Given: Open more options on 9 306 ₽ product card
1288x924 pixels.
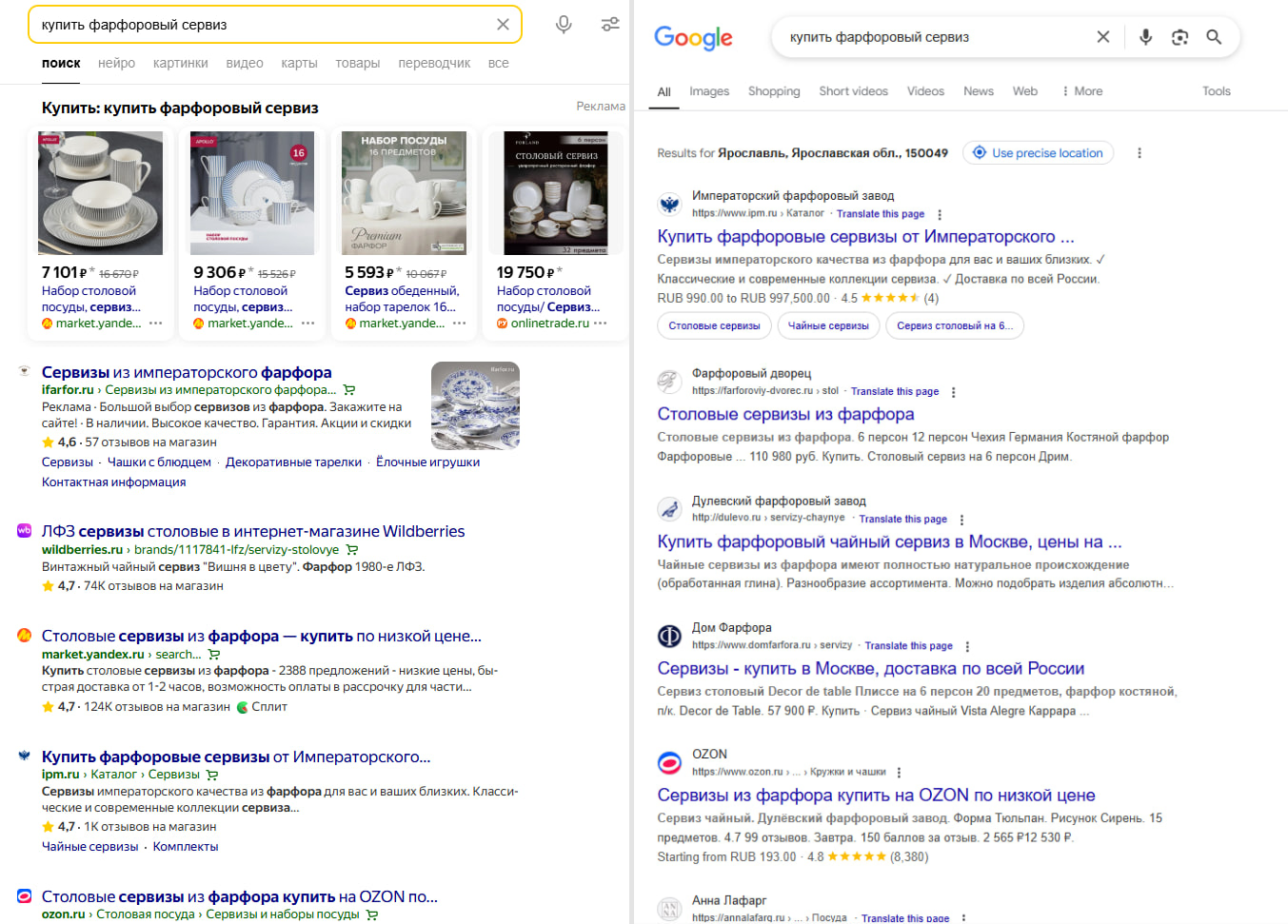Looking at the screenshot, I should point(307,324).
